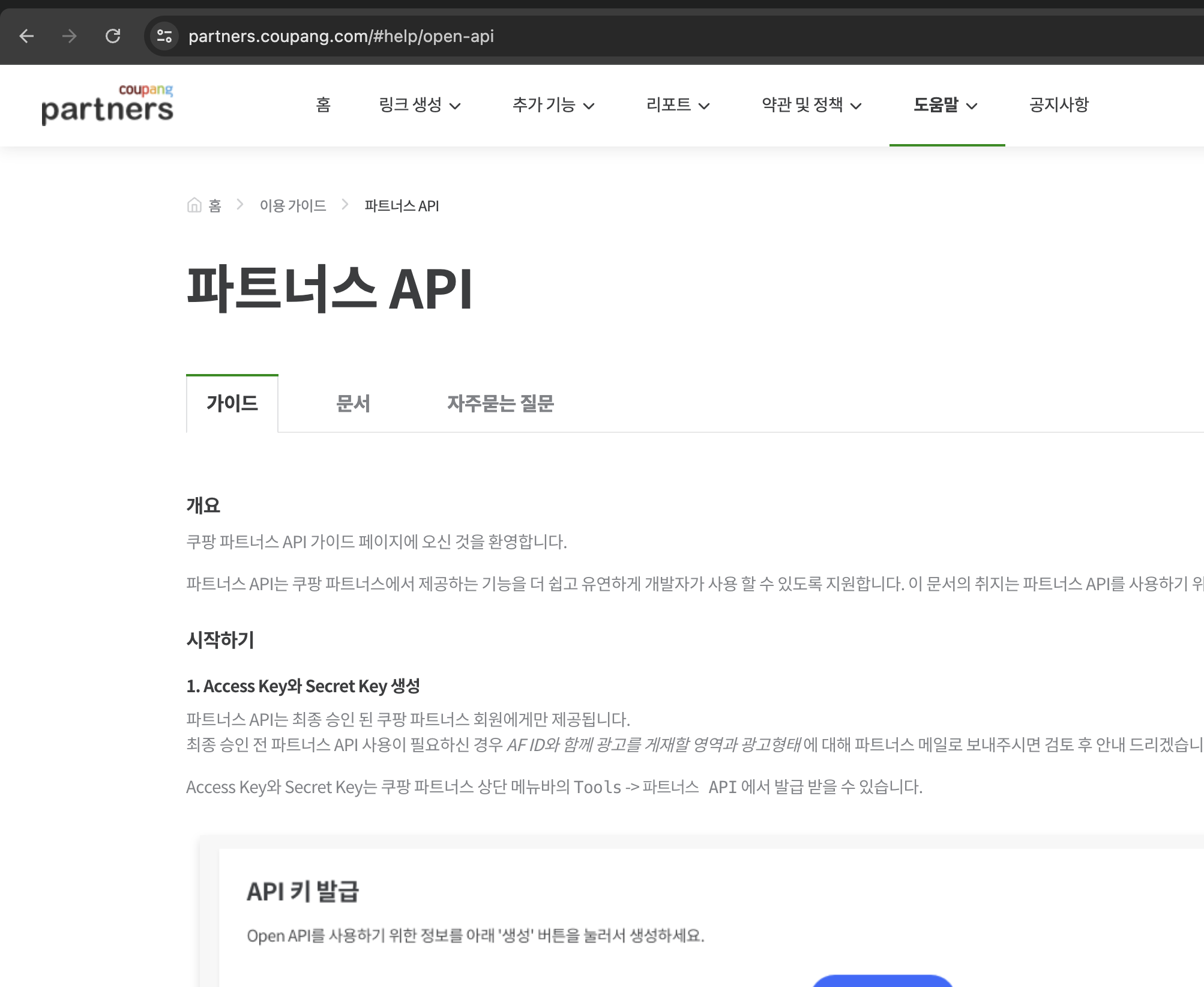Click the 홈 breadcrumb link

pyautogui.click(x=215, y=206)
